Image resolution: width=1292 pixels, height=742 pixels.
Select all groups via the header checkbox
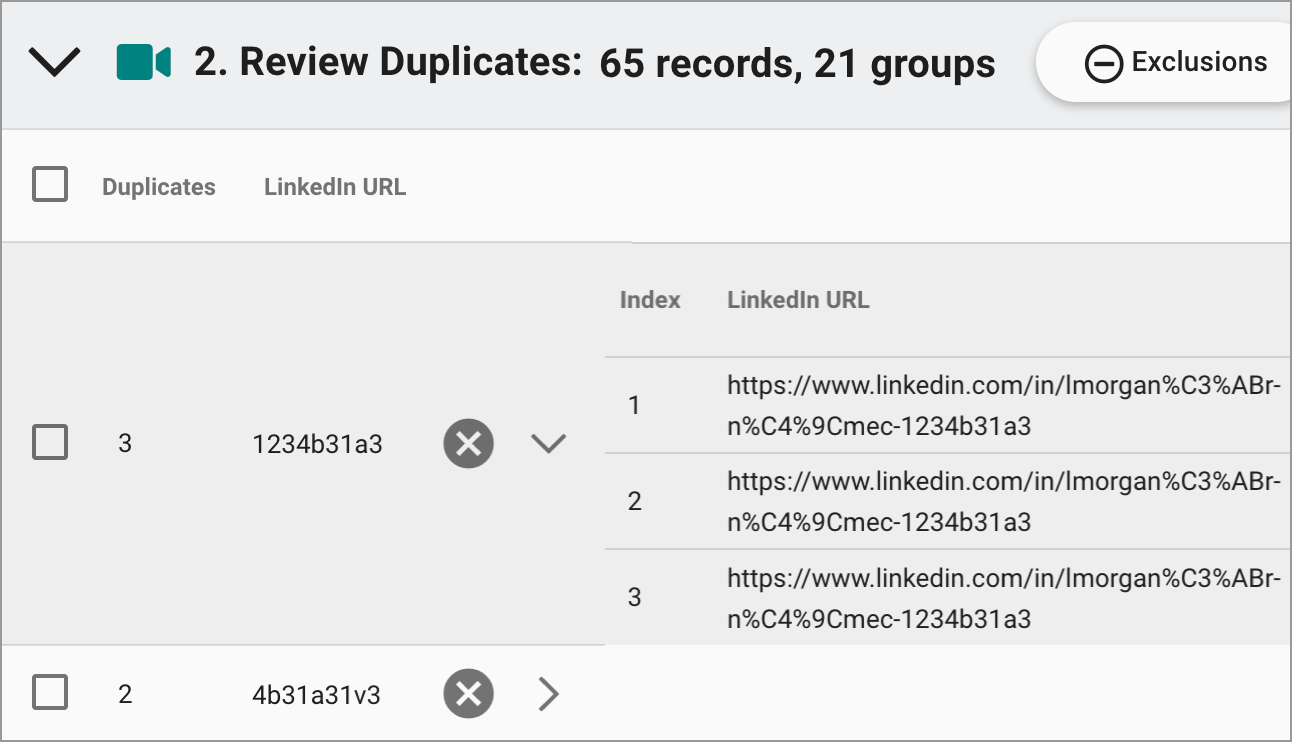point(49,185)
